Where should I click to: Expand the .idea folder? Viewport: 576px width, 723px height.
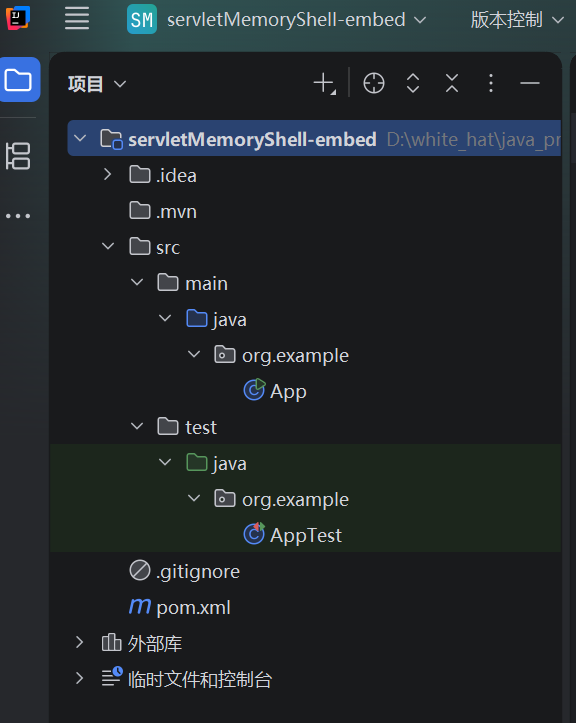coord(107,174)
